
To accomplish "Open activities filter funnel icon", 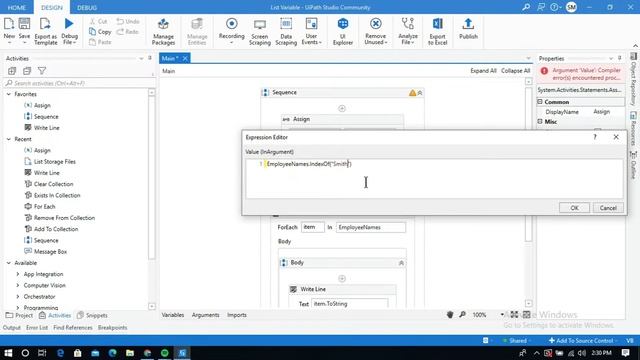I will (x=42, y=71).
